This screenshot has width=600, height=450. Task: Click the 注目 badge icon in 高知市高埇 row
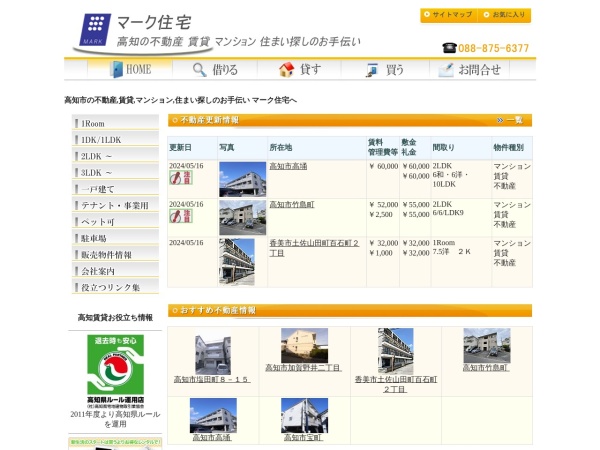[181, 178]
